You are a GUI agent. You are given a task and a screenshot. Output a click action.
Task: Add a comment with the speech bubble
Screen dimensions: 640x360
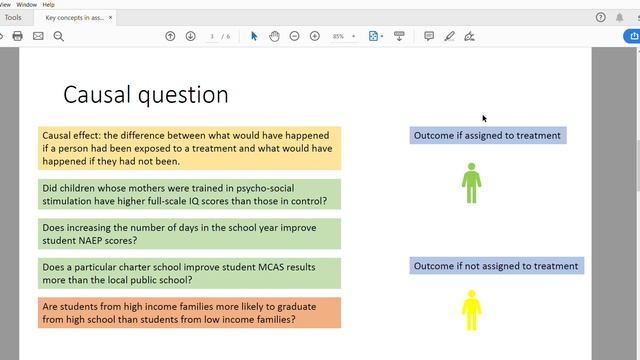(429, 36)
